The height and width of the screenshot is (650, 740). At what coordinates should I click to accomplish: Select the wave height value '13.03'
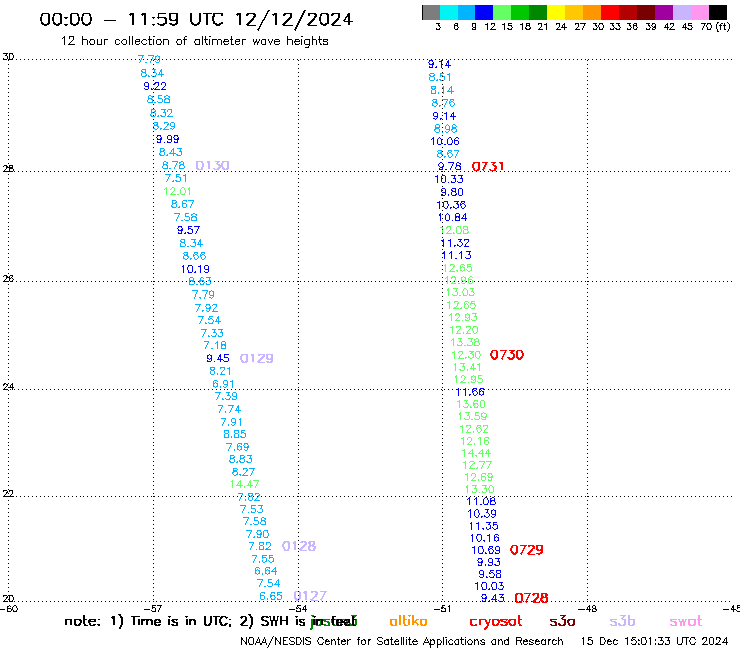click(461, 292)
